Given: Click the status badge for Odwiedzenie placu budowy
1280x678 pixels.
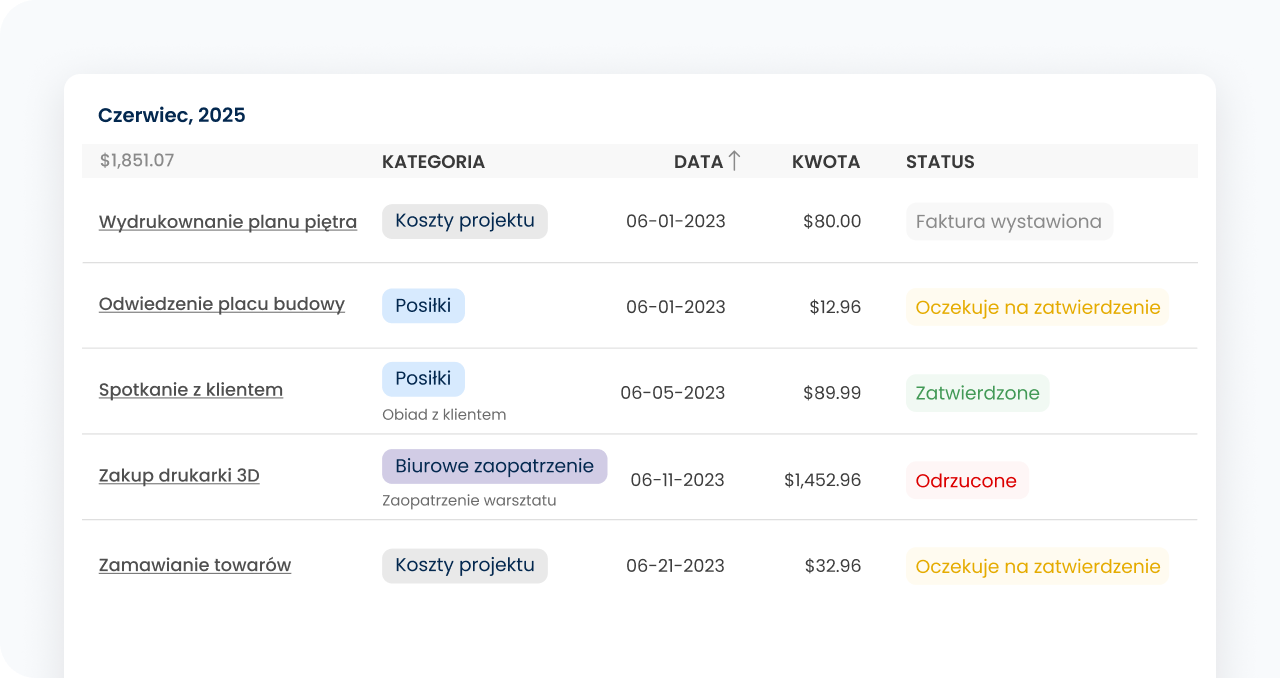Looking at the screenshot, I should point(1037,307).
